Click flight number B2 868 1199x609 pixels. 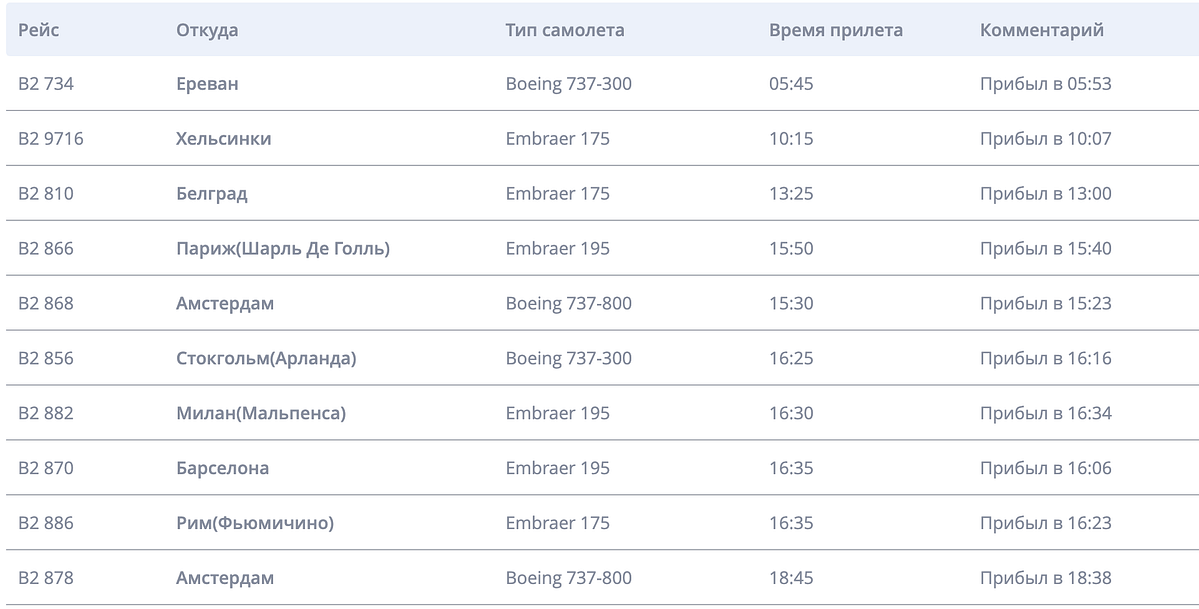46,303
